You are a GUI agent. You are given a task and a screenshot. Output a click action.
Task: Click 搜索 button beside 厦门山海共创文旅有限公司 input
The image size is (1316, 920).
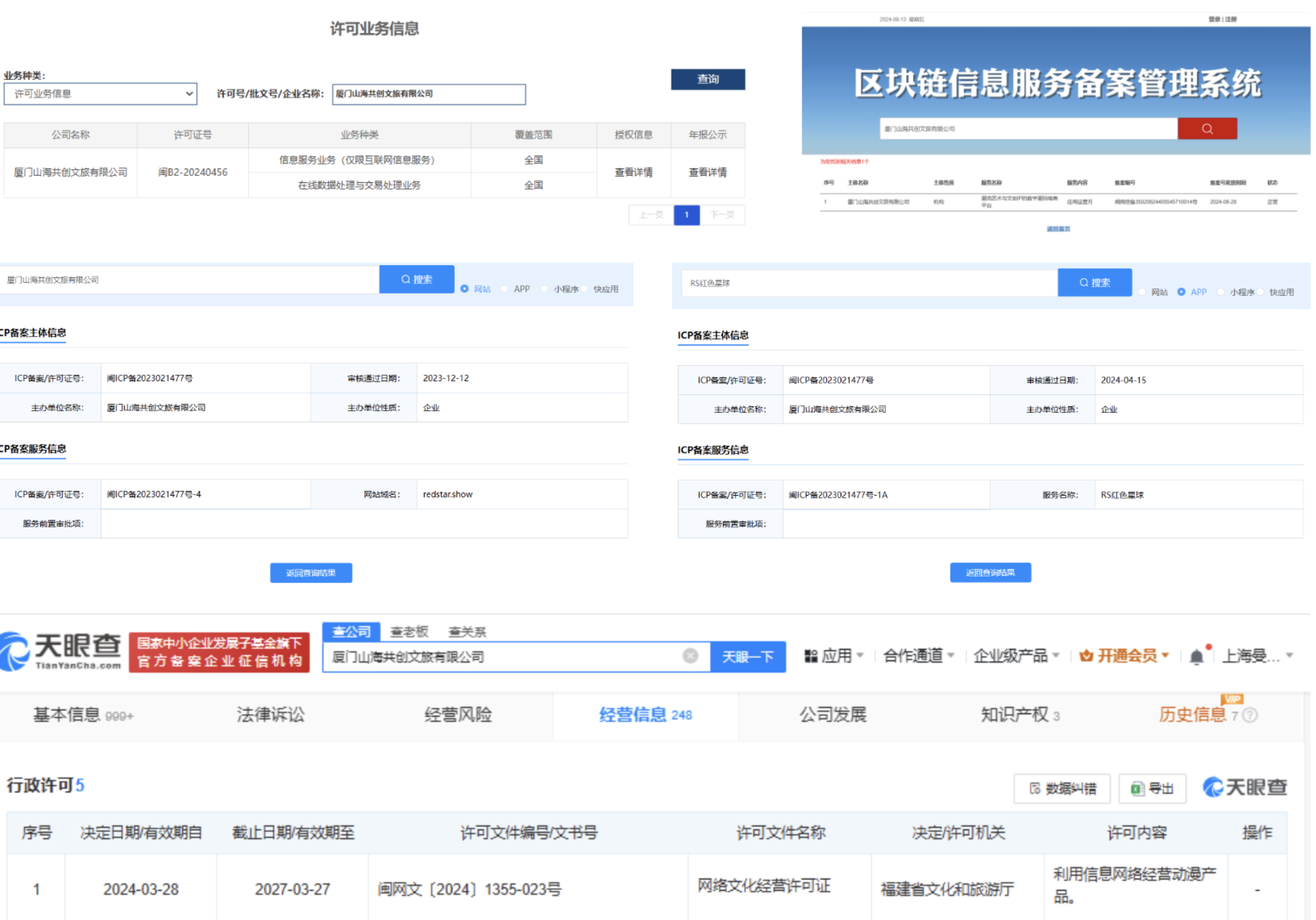tap(416, 279)
